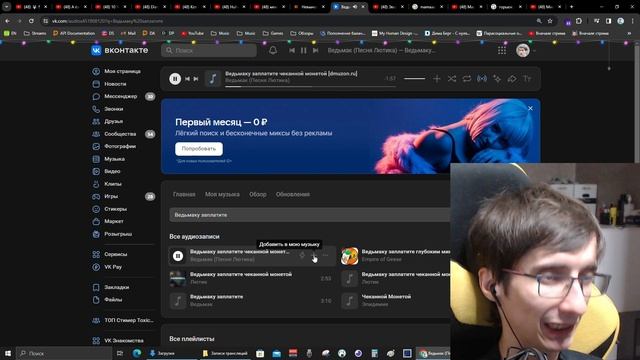
Task: Click the similar tracks sparkle icon
Action: [x=497, y=79]
